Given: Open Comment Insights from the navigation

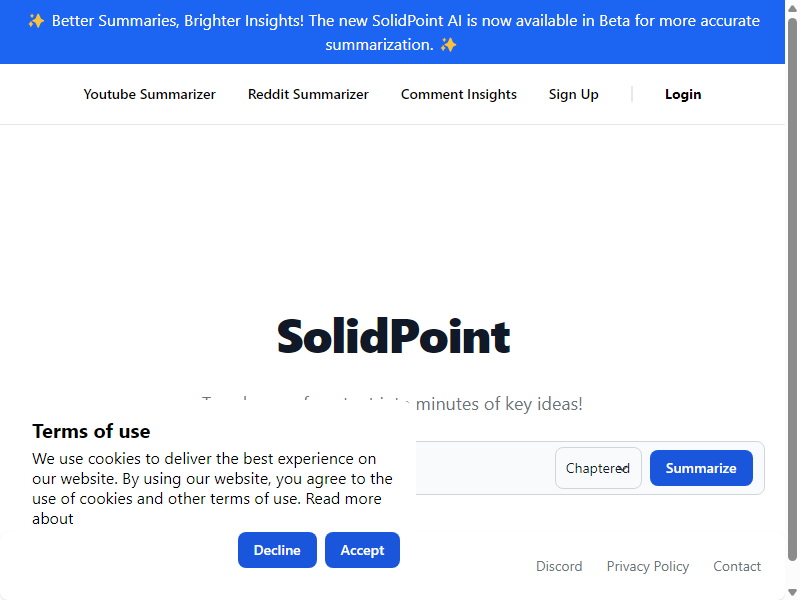Looking at the screenshot, I should [x=459, y=94].
